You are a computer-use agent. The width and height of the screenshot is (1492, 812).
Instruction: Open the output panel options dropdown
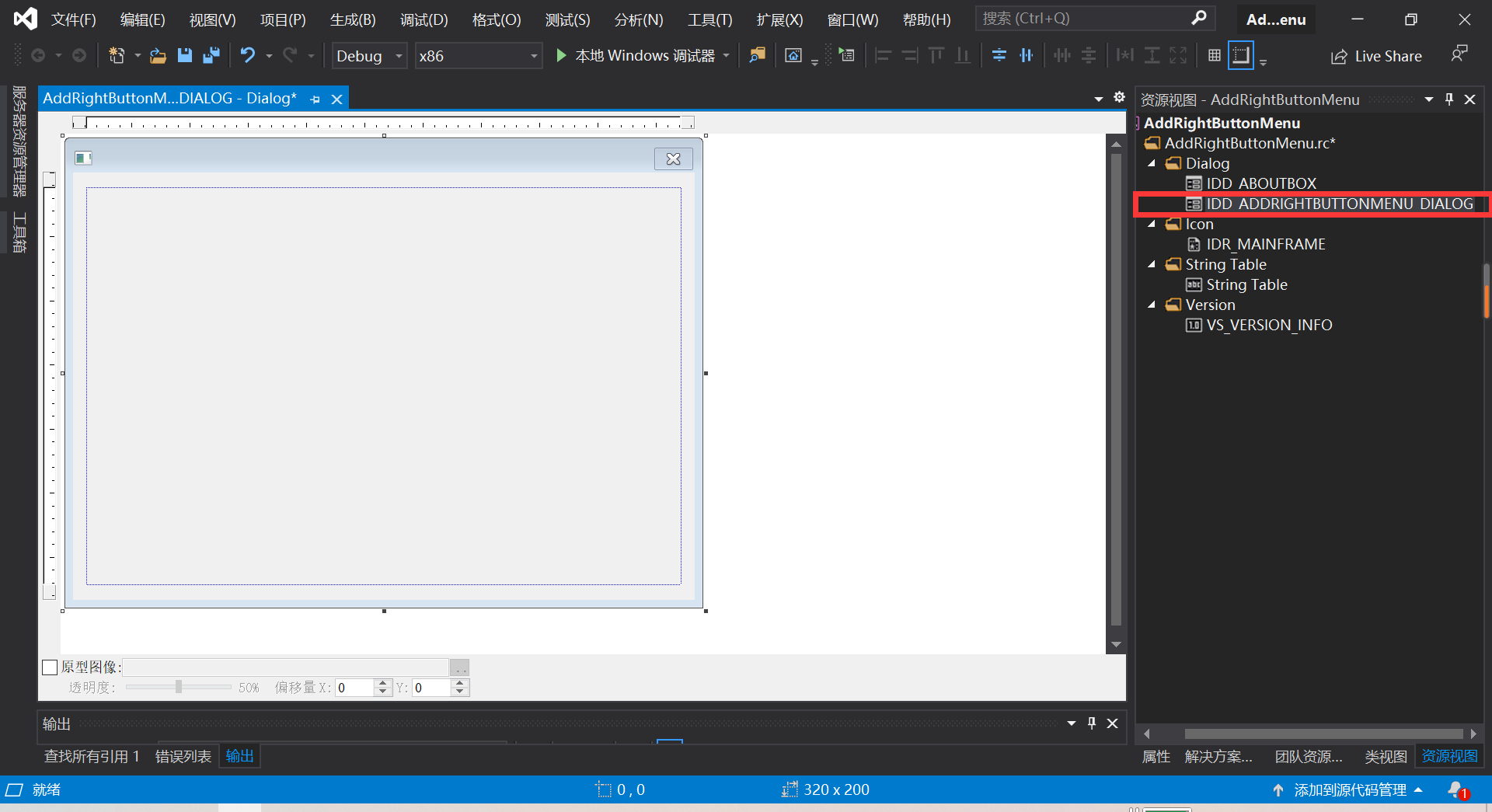[1072, 723]
